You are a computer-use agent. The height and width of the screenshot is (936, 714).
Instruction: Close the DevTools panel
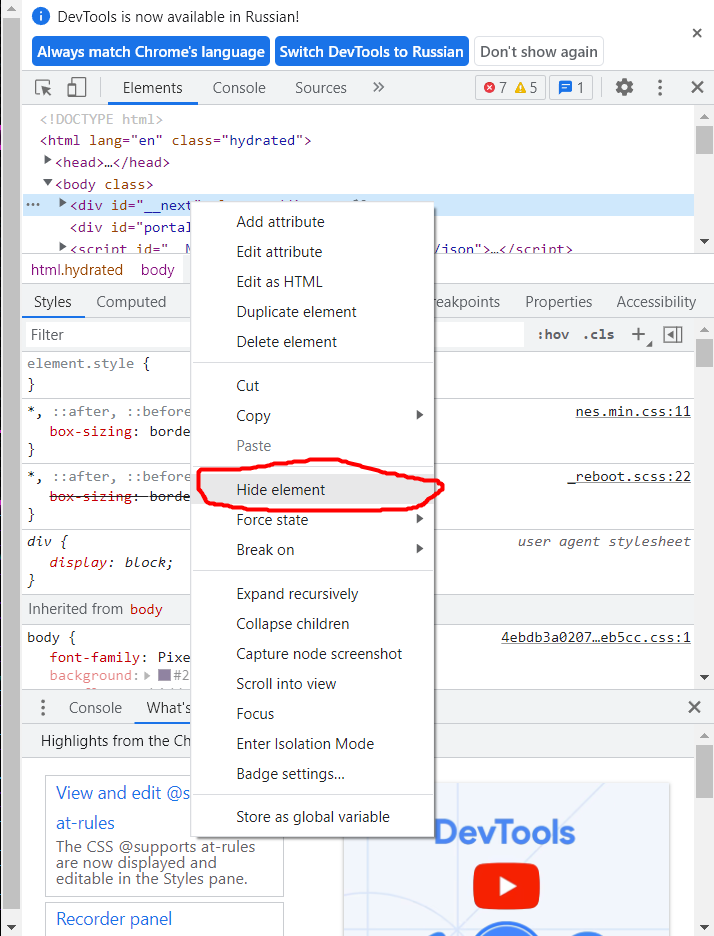click(697, 88)
